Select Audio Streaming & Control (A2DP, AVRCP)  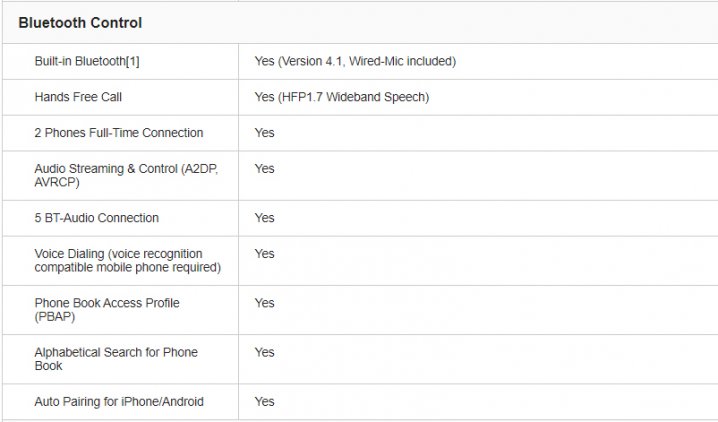[126, 175]
